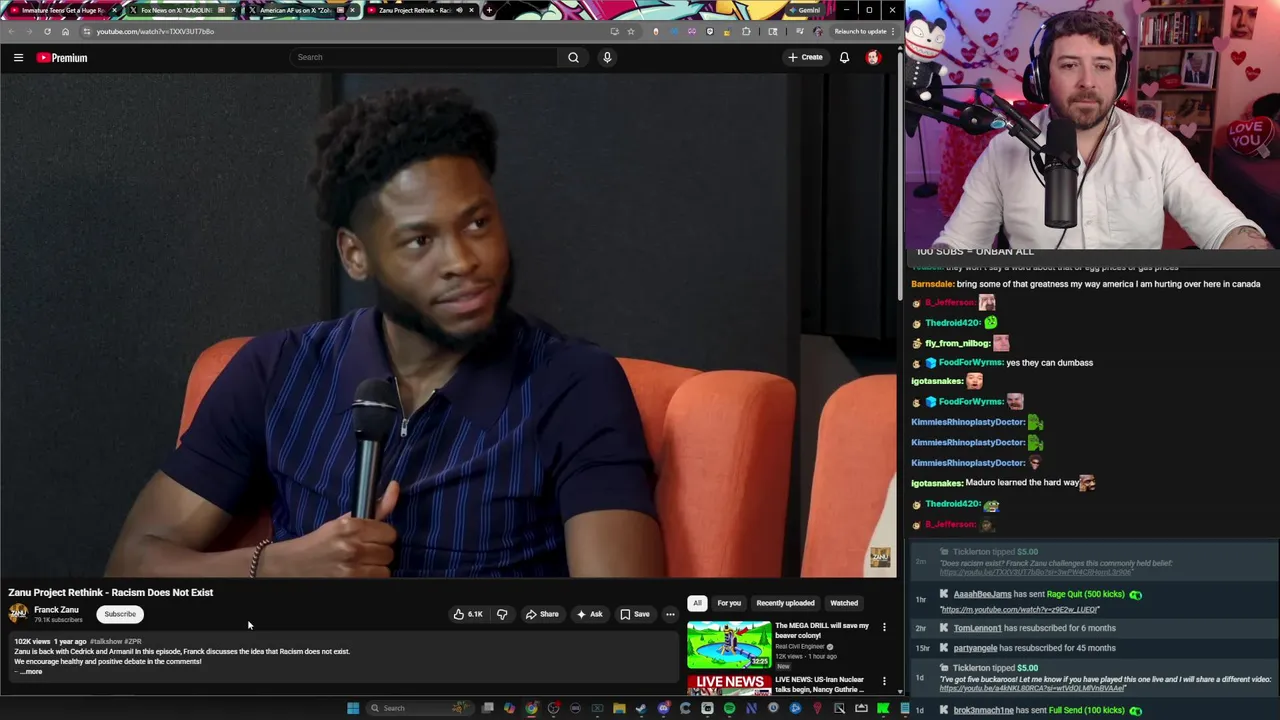
Task: Open Chrome from the taskbar
Action: 532,708
